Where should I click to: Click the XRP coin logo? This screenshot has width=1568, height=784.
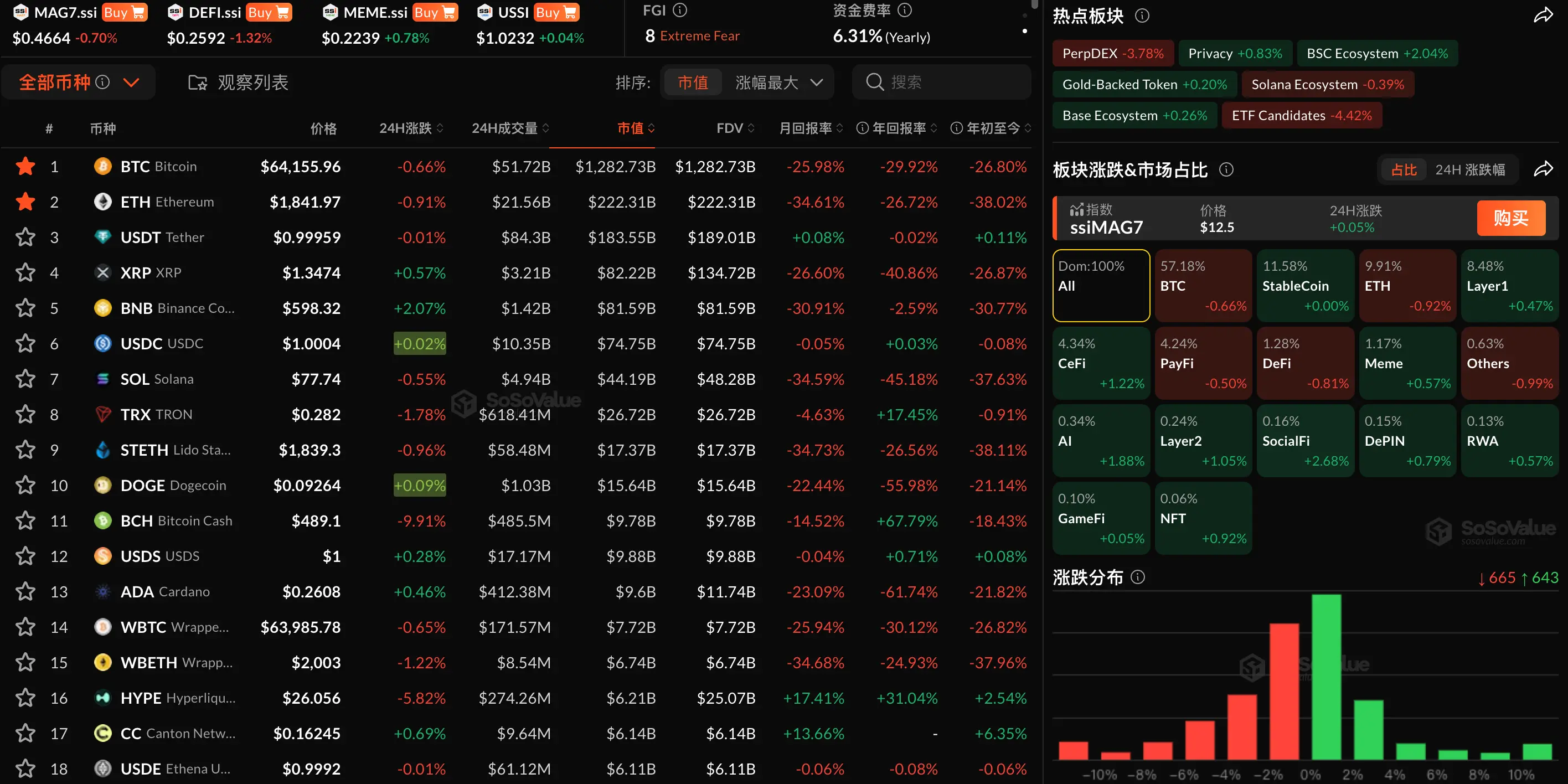click(103, 272)
